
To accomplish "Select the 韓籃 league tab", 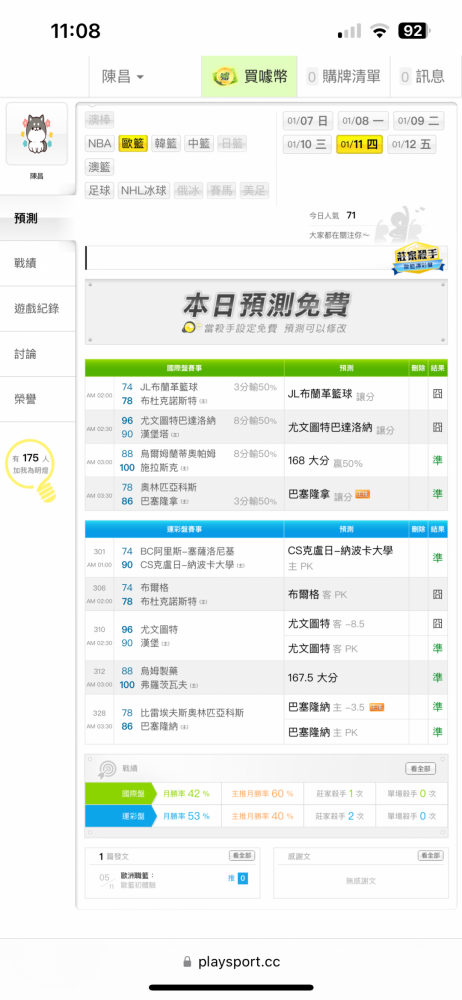I will click(x=166, y=143).
